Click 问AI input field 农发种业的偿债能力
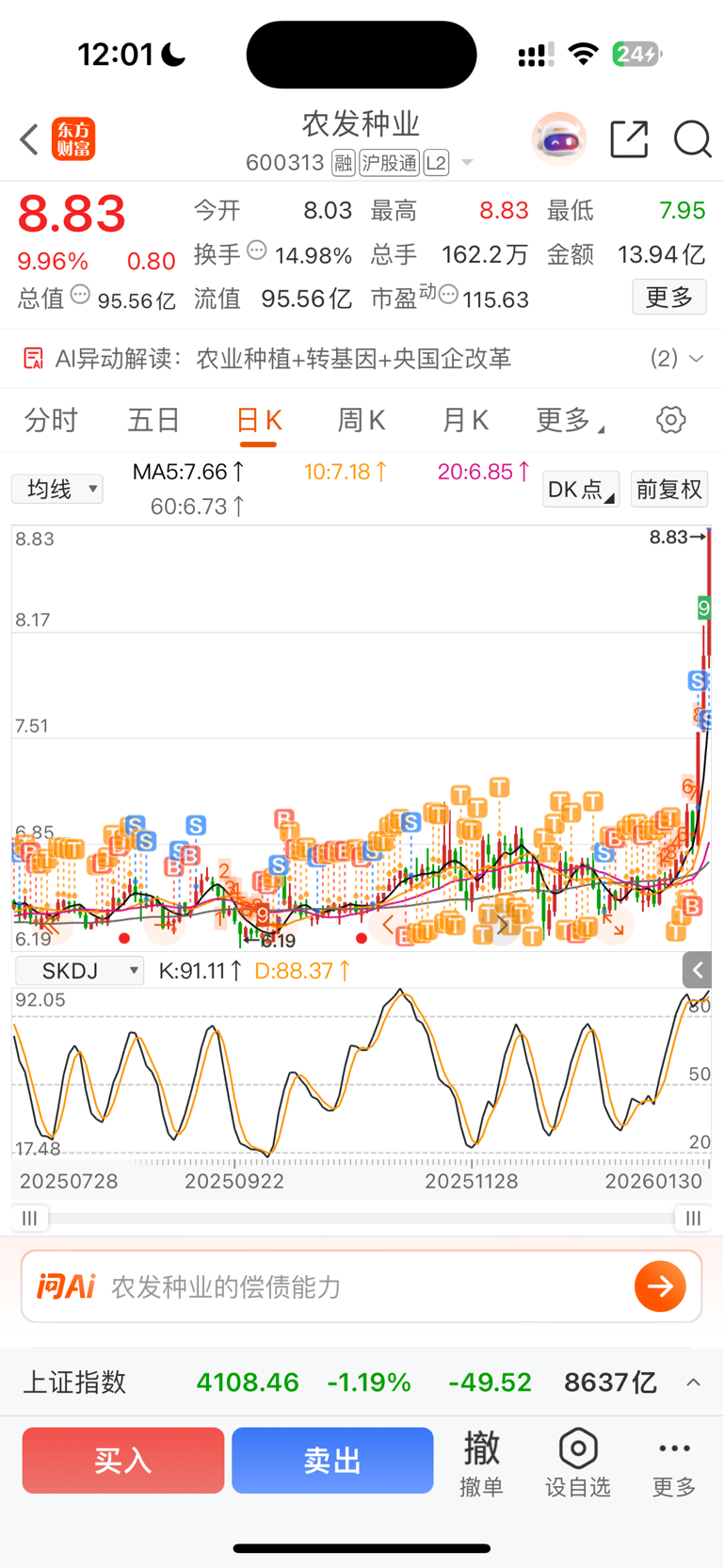 point(362,1286)
